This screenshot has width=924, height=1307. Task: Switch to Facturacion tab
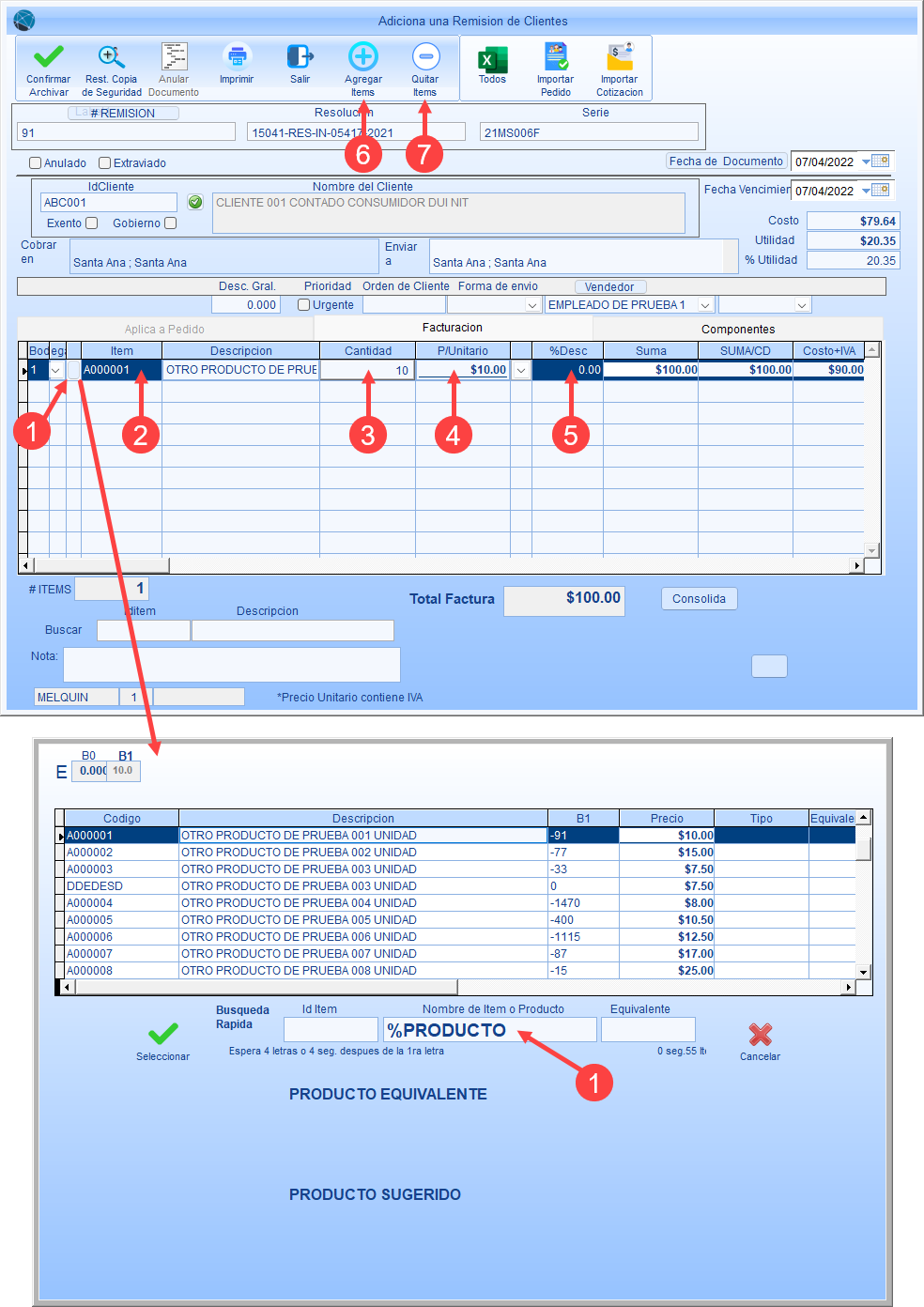[x=453, y=328]
